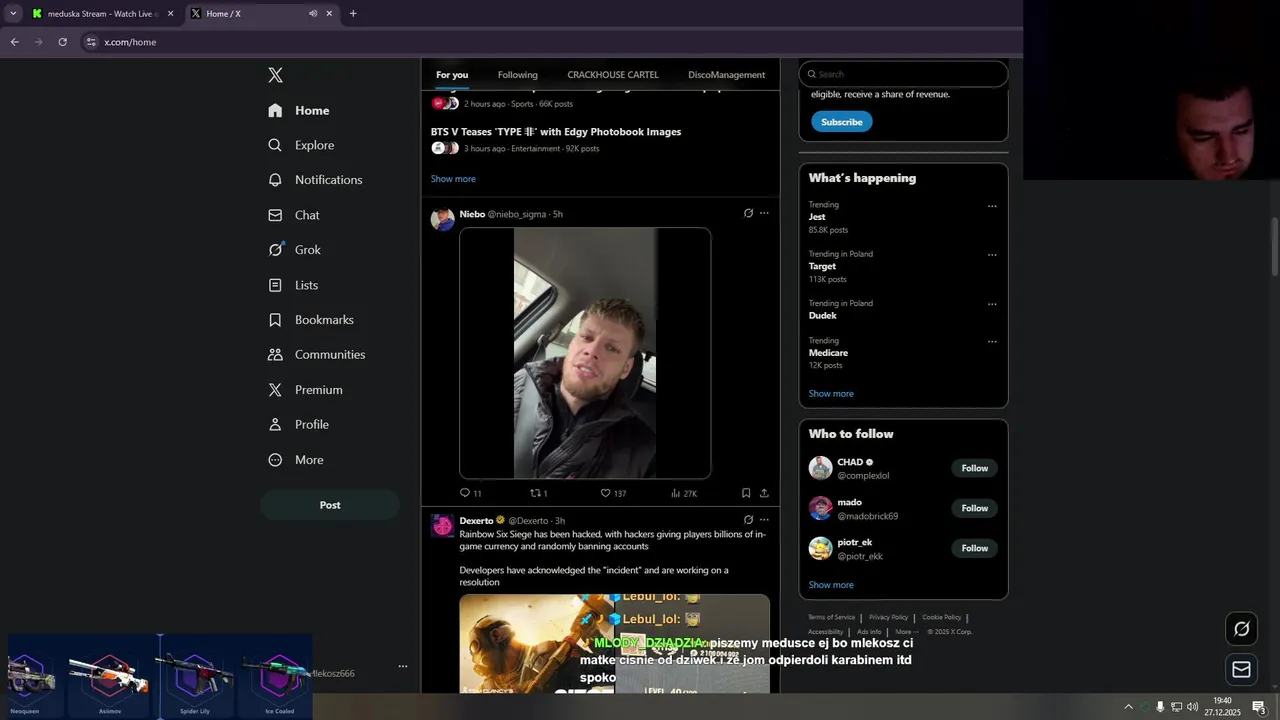Viewport: 1280px width, 720px height.
Task: Open Niebo's profile avatar
Action: coord(442,219)
